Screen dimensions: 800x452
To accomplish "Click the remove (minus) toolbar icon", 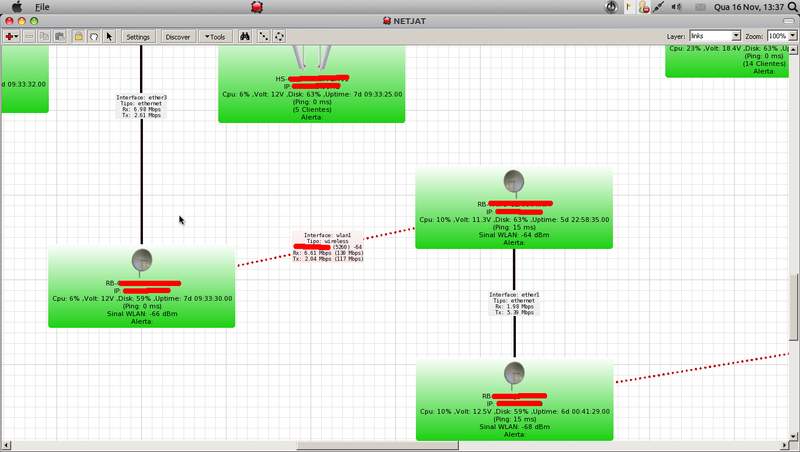I will (29, 36).
